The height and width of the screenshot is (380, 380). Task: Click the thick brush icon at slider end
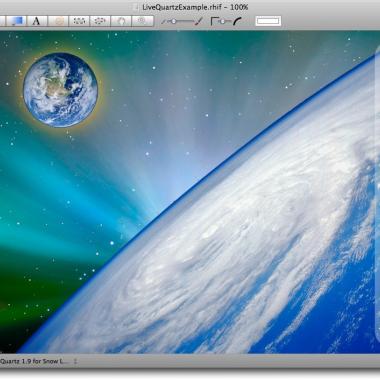tap(199, 21)
